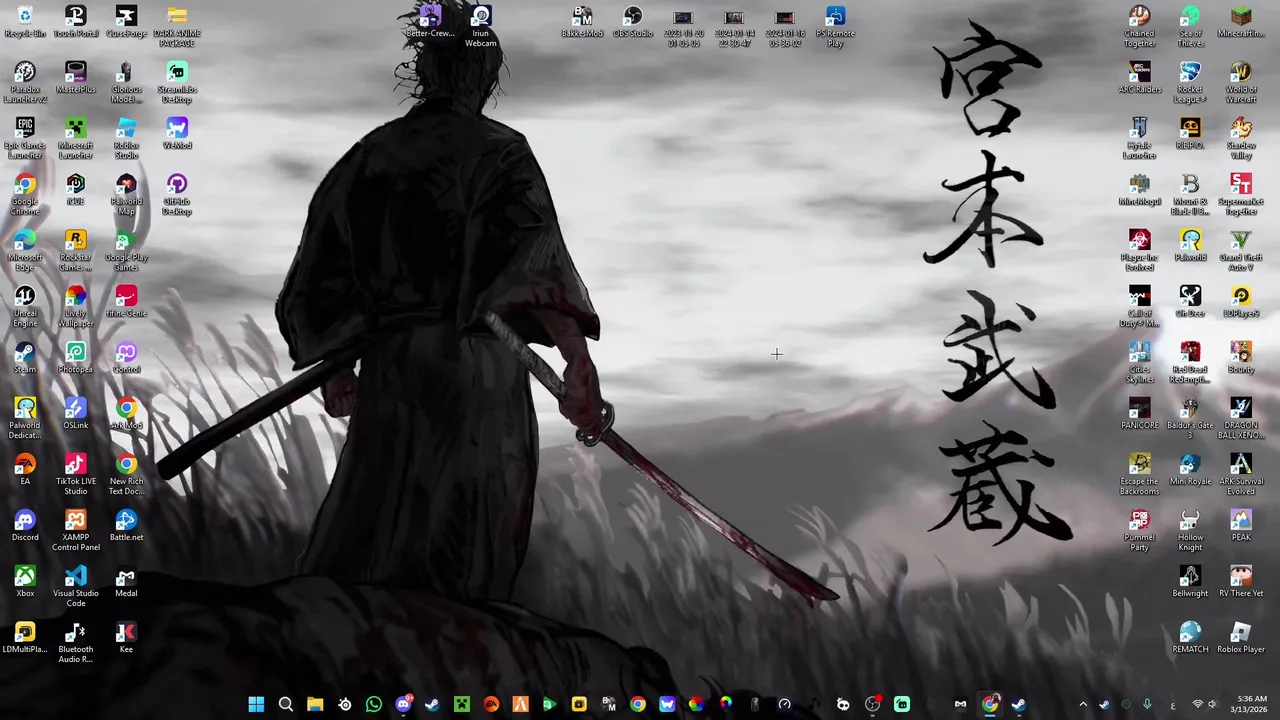Viewport: 1280px width, 720px height.
Task: Click the microphone icon in system tray
Action: [x=1147, y=704]
